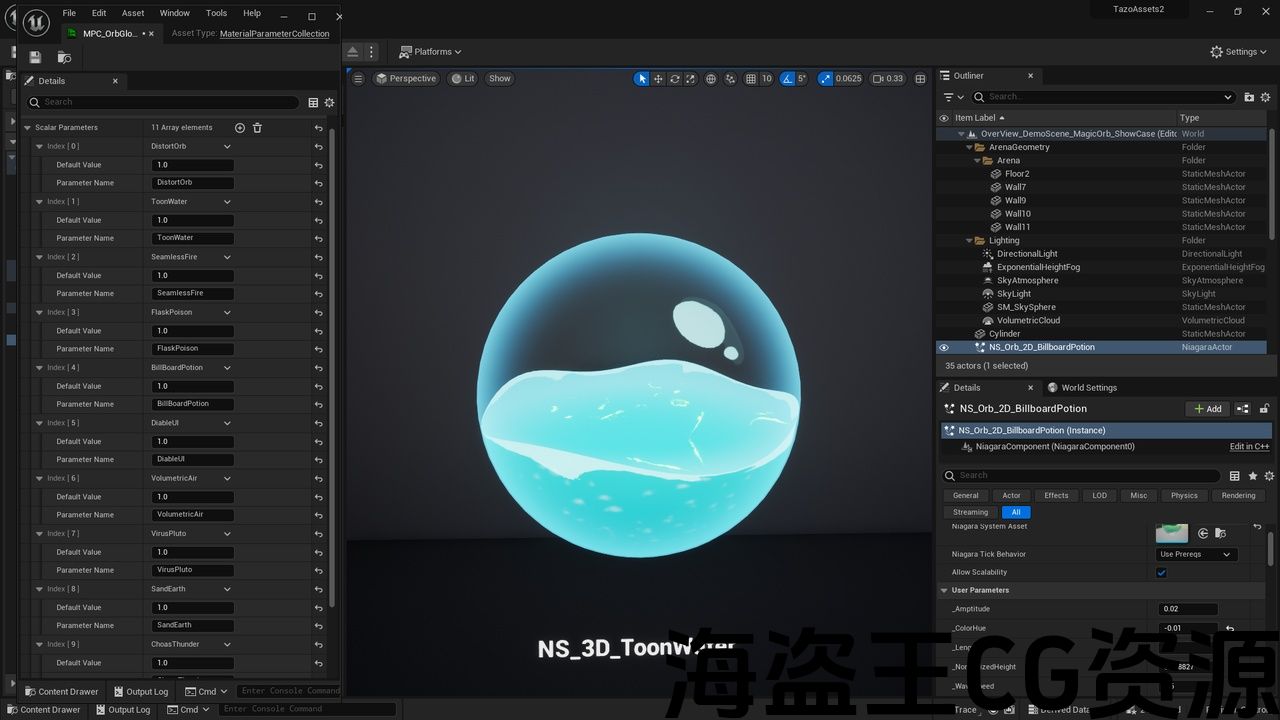Click the world/local coordinate space globe icon
The width and height of the screenshot is (1280, 720).
click(711, 79)
